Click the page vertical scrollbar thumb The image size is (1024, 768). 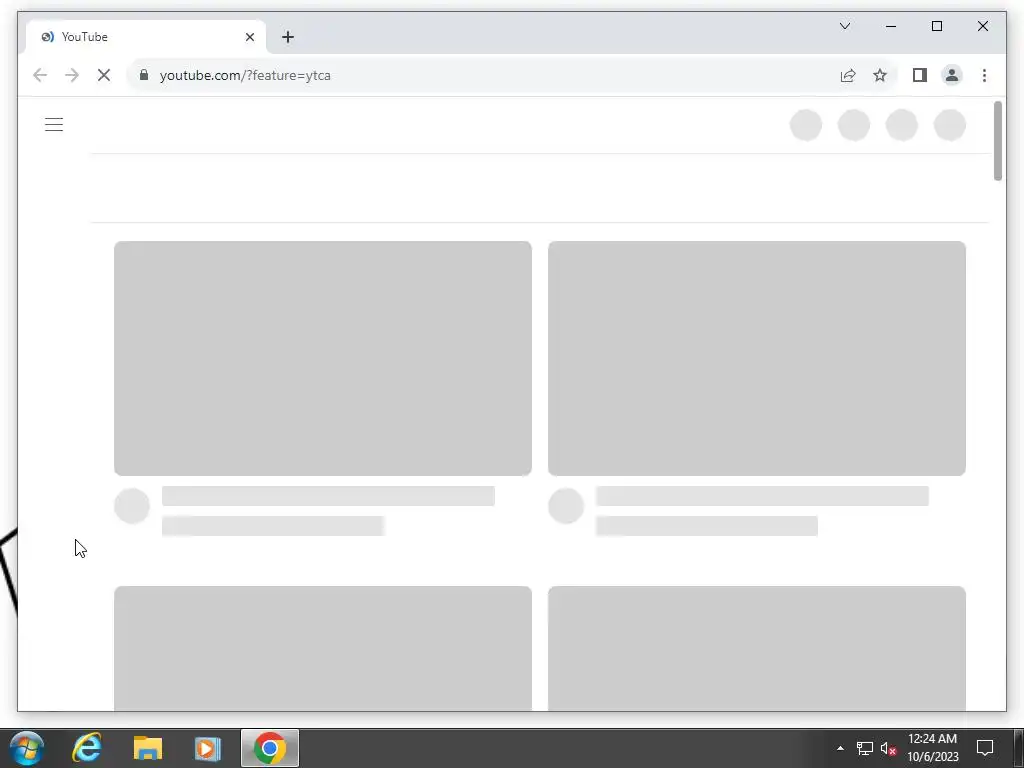997,141
